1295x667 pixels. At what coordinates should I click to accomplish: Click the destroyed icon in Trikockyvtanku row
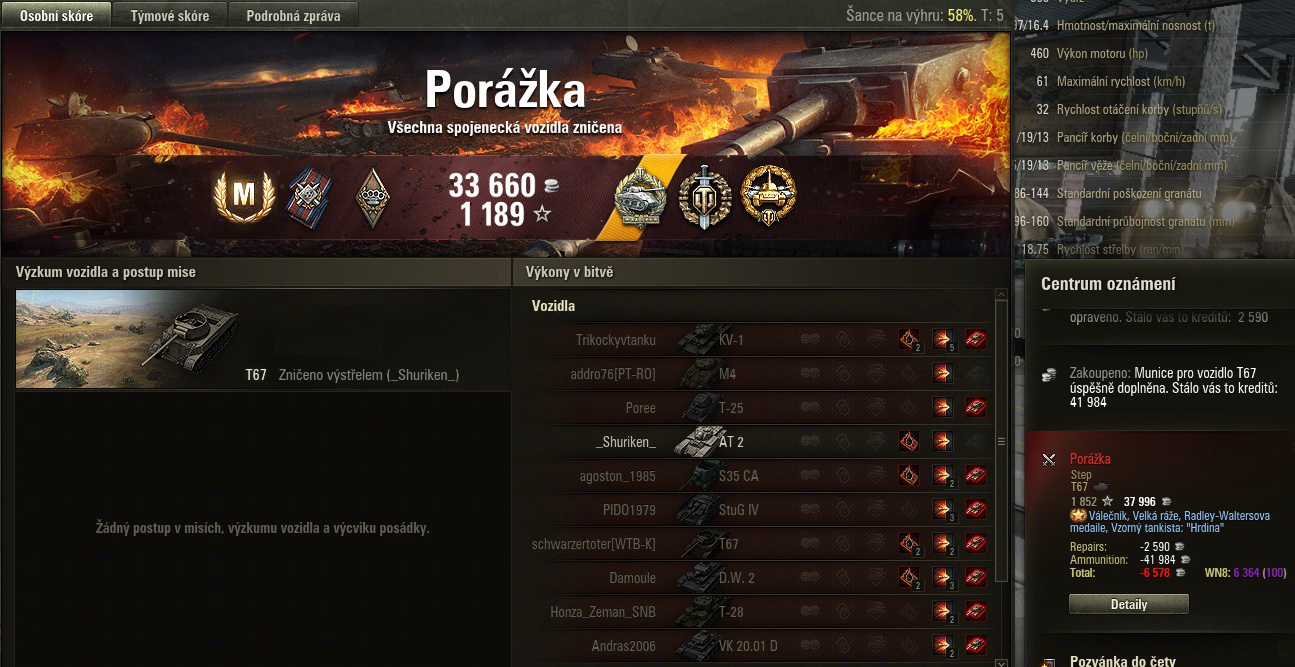coord(975,340)
